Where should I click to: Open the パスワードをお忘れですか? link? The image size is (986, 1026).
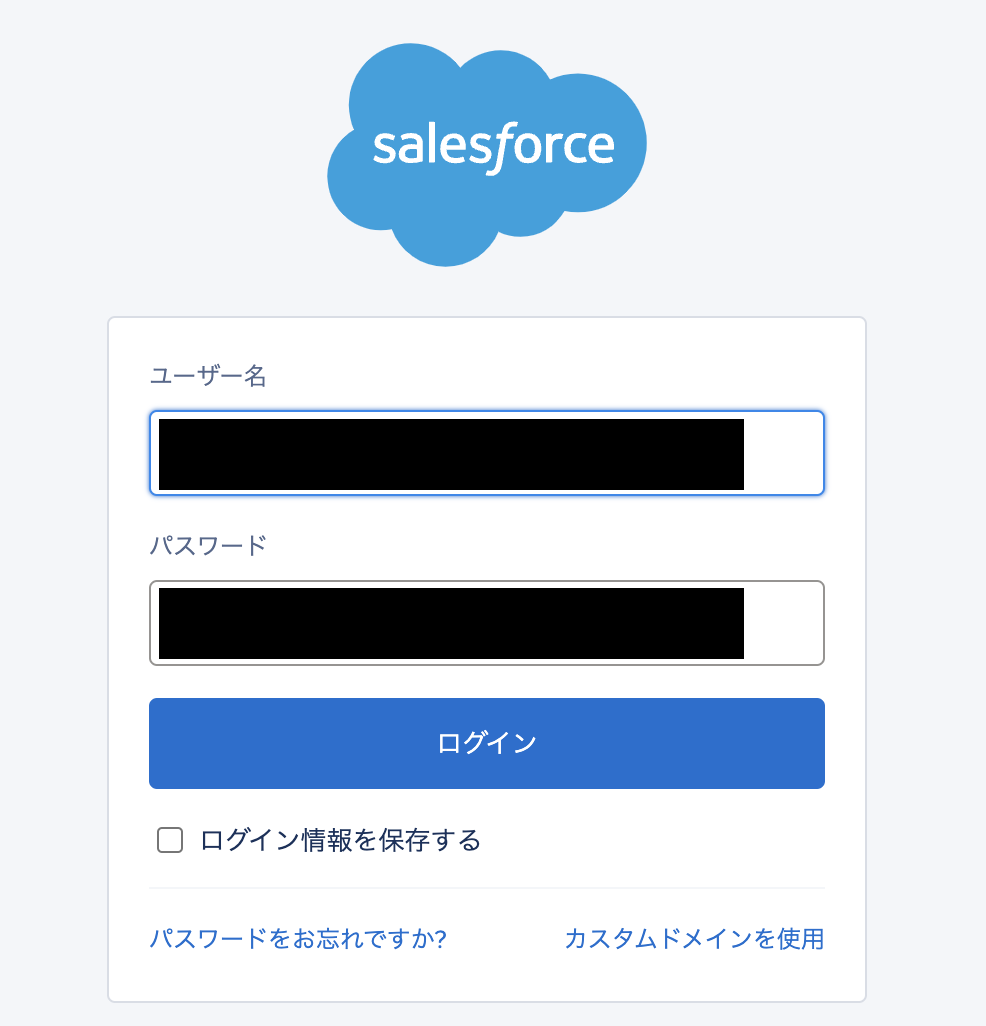click(x=297, y=939)
